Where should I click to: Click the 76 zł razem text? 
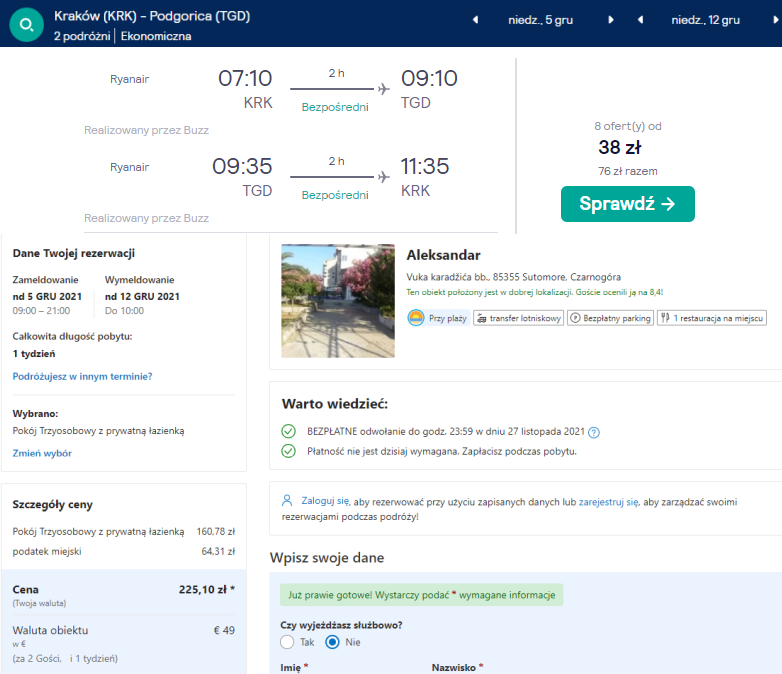pyautogui.click(x=628, y=171)
